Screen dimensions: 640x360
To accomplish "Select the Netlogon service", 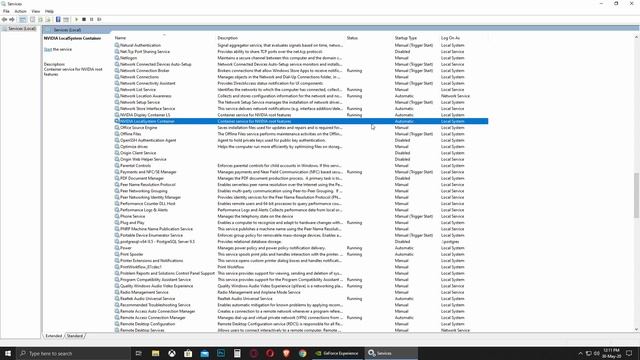I will pos(301,58).
